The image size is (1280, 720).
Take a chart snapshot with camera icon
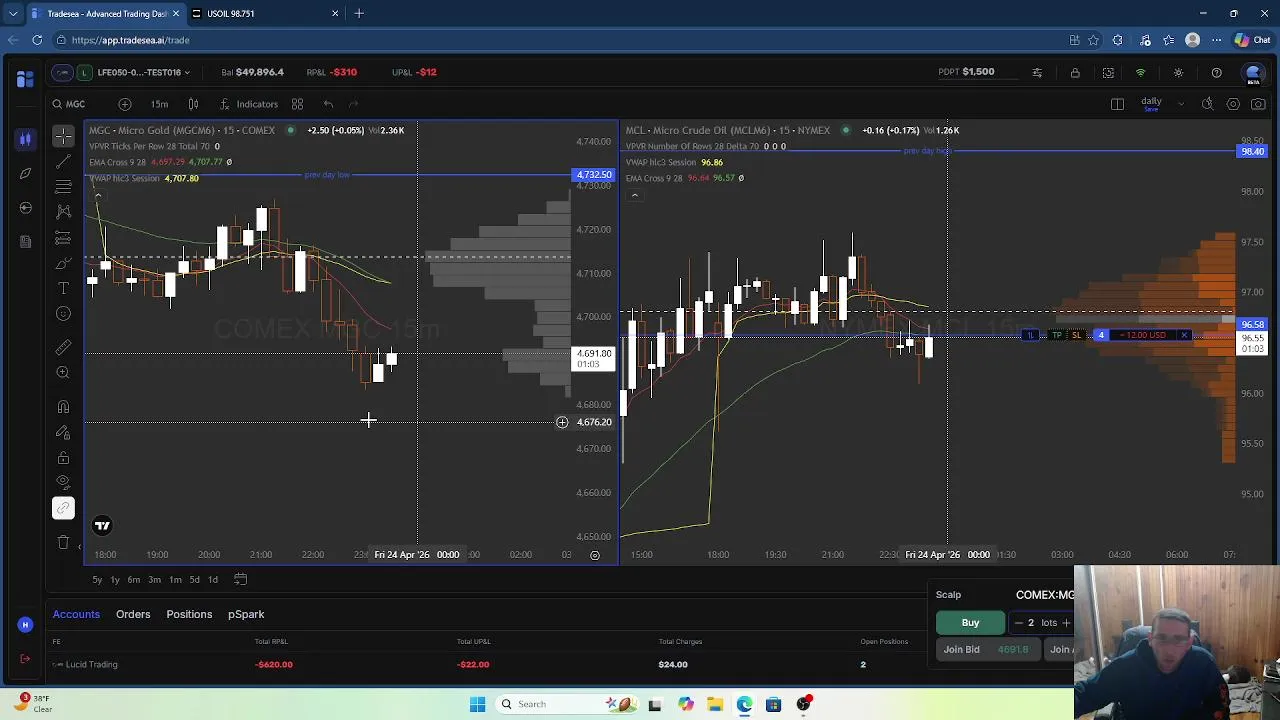1258,104
